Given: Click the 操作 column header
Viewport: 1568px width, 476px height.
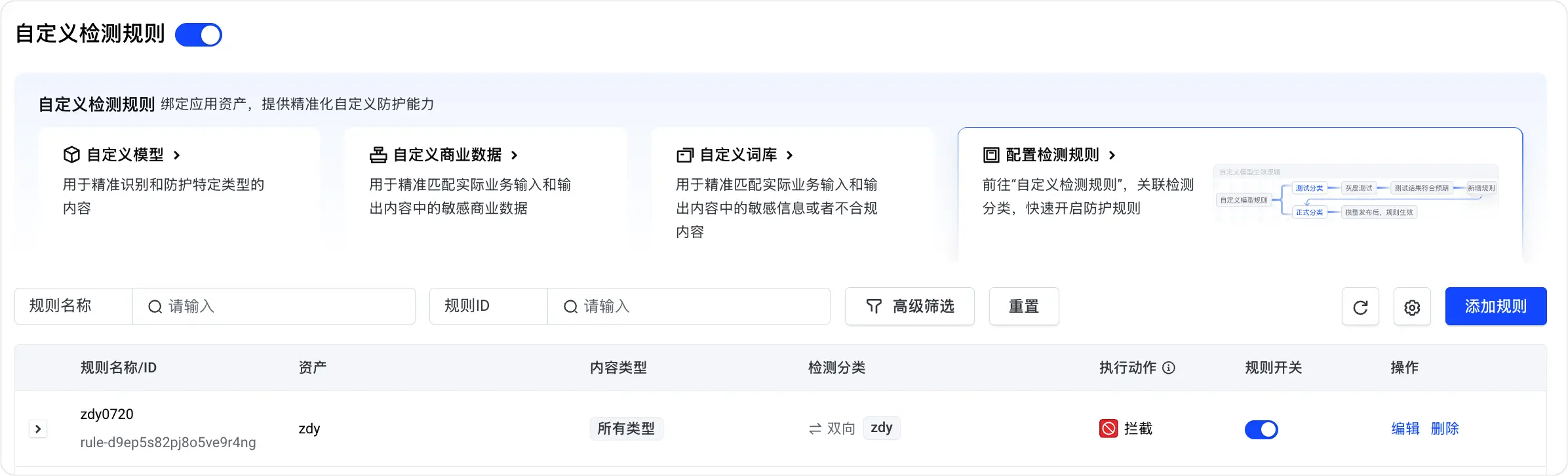Looking at the screenshot, I should point(1405,368).
